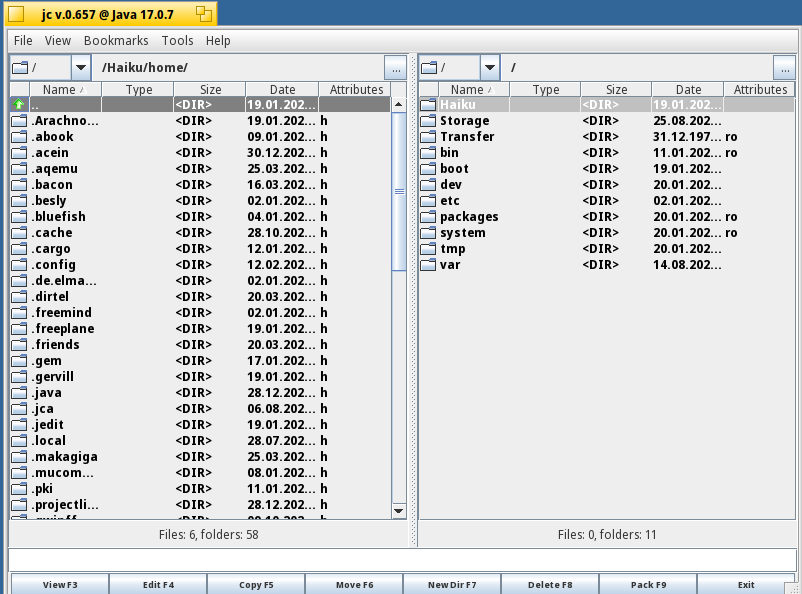Click the folder icon beside .java
The width and height of the screenshot is (802, 594).
coord(19,393)
